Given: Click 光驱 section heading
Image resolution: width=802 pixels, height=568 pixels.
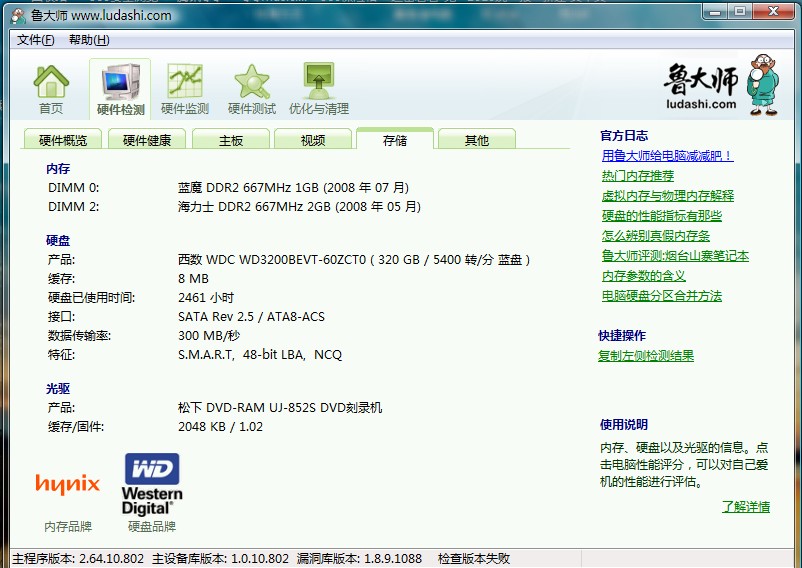Looking at the screenshot, I should tap(58, 389).
